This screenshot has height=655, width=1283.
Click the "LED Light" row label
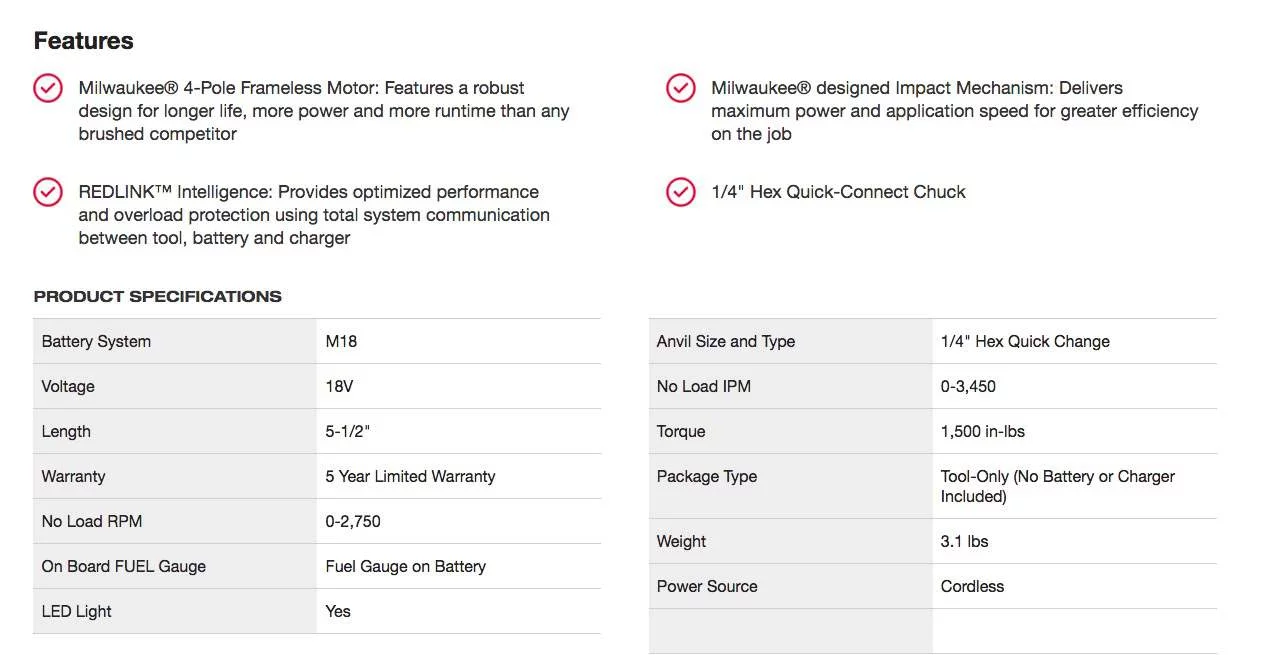click(x=76, y=611)
